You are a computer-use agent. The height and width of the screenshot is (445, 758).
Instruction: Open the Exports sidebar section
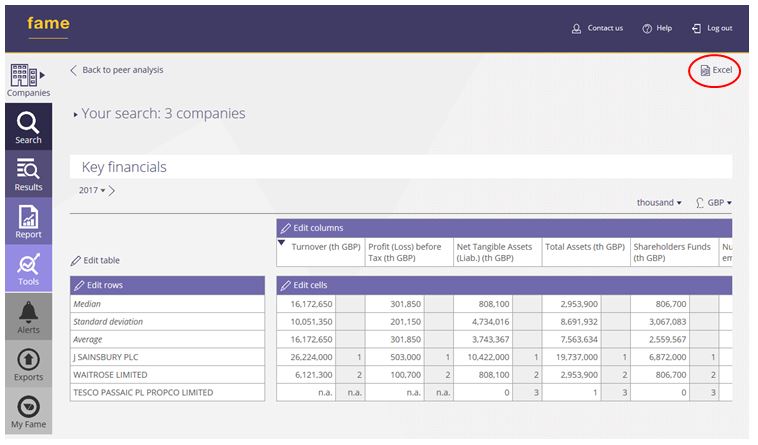pyautogui.click(x=28, y=364)
